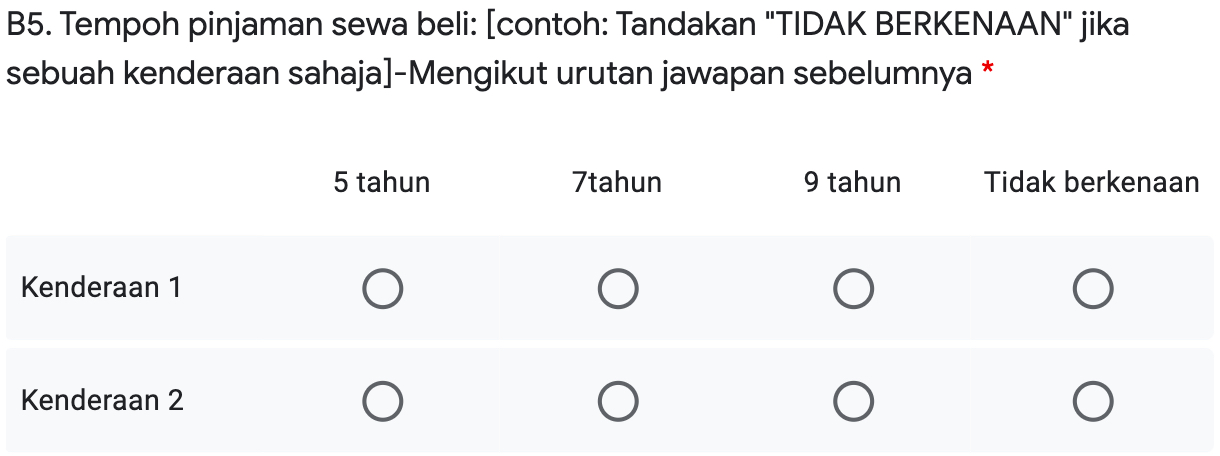Click the "7tahun" column header
The image size is (1220, 456).
pos(617,183)
